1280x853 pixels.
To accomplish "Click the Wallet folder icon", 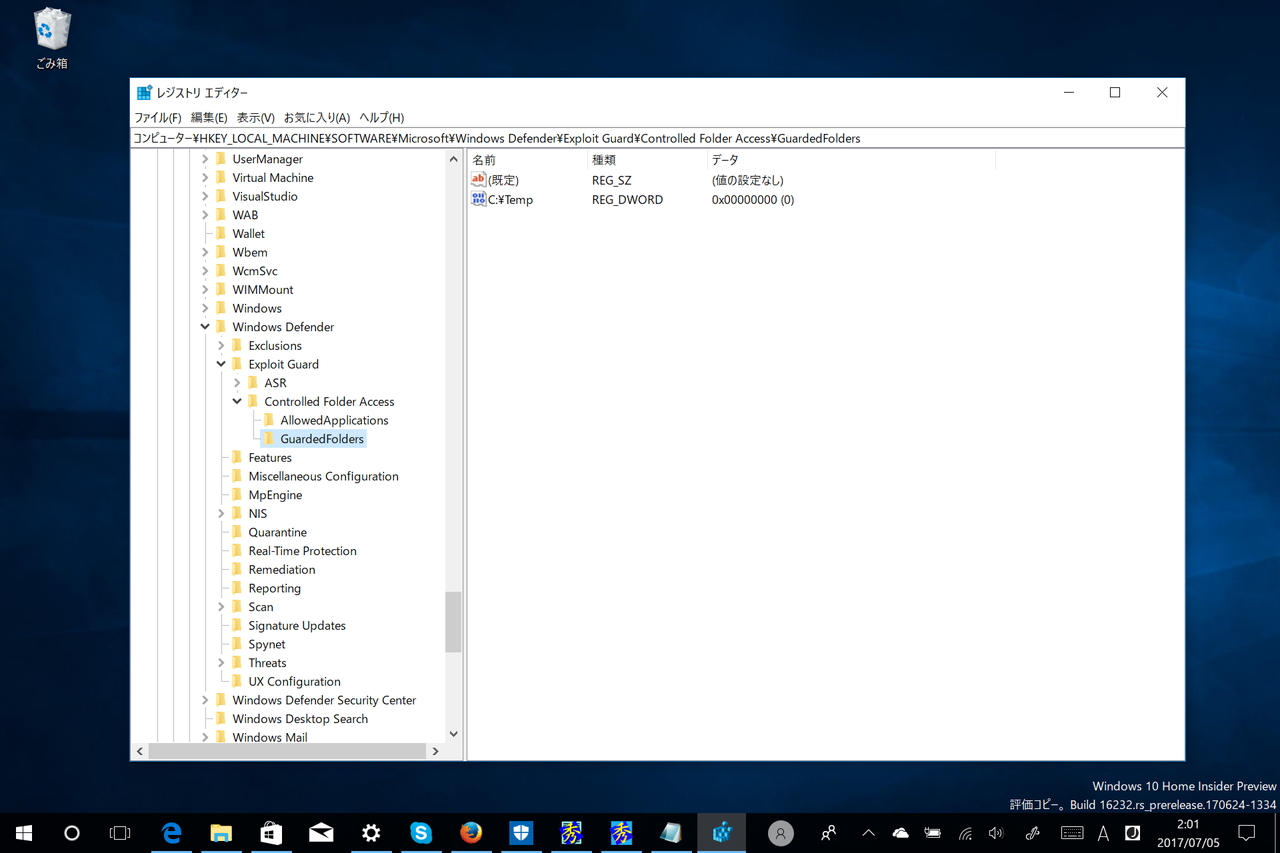I will click(x=221, y=233).
